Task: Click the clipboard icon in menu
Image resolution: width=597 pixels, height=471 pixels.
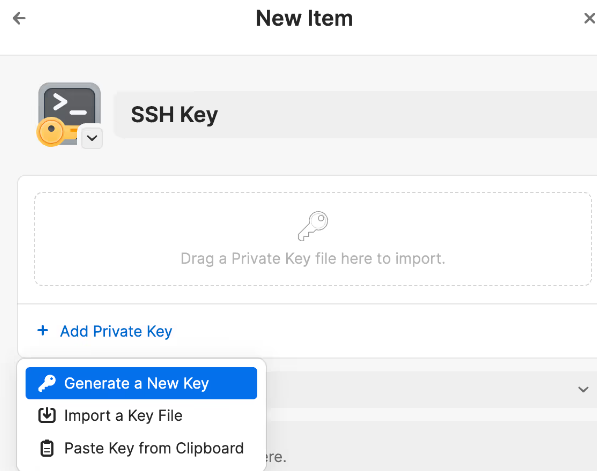Action: click(x=47, y=448)
